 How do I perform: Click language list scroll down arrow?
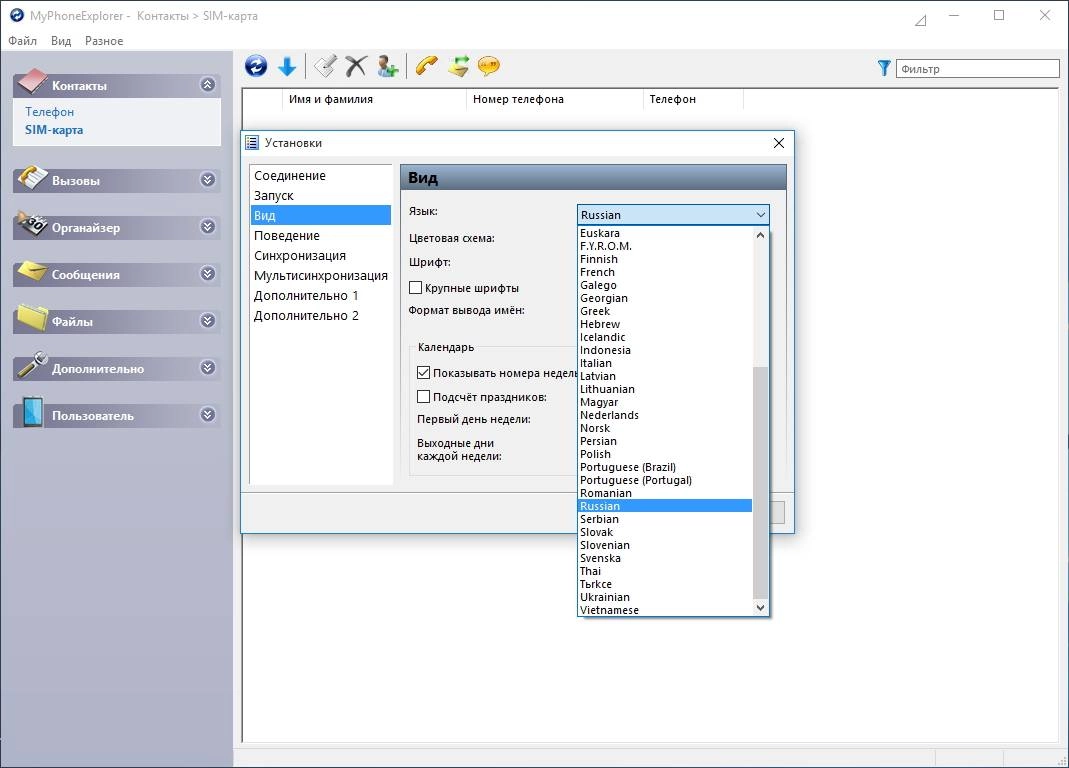coord(760,607)
